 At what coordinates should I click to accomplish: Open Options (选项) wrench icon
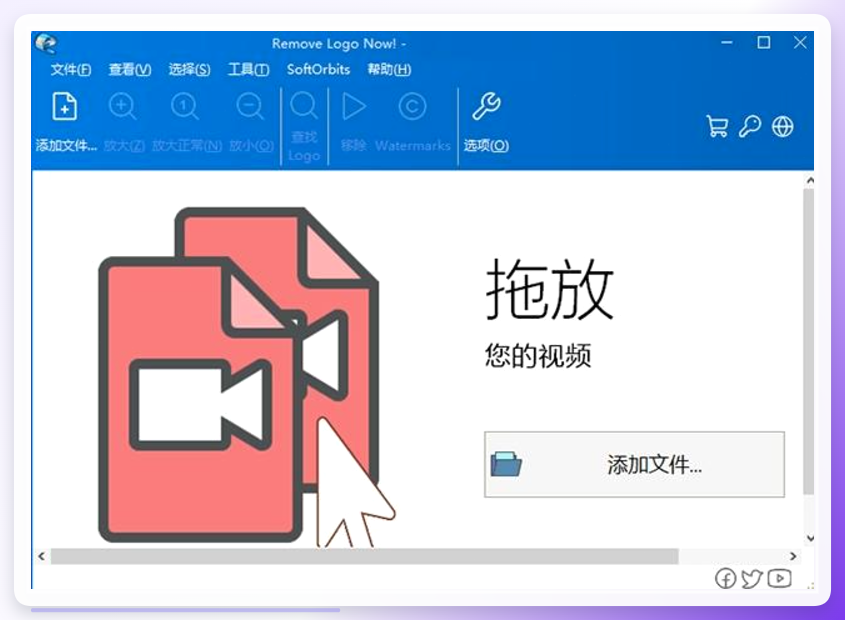(486, 106)
